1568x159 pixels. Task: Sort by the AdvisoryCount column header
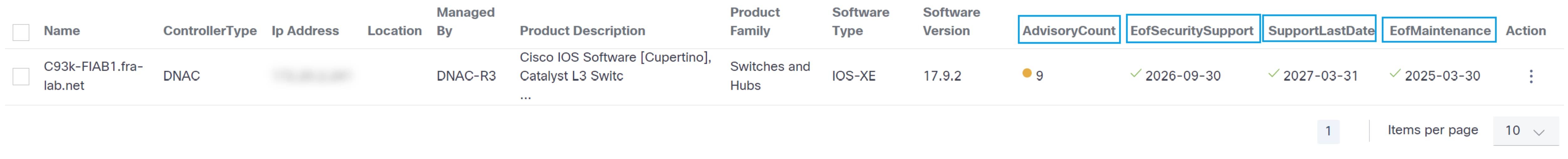click(1068, 30)
